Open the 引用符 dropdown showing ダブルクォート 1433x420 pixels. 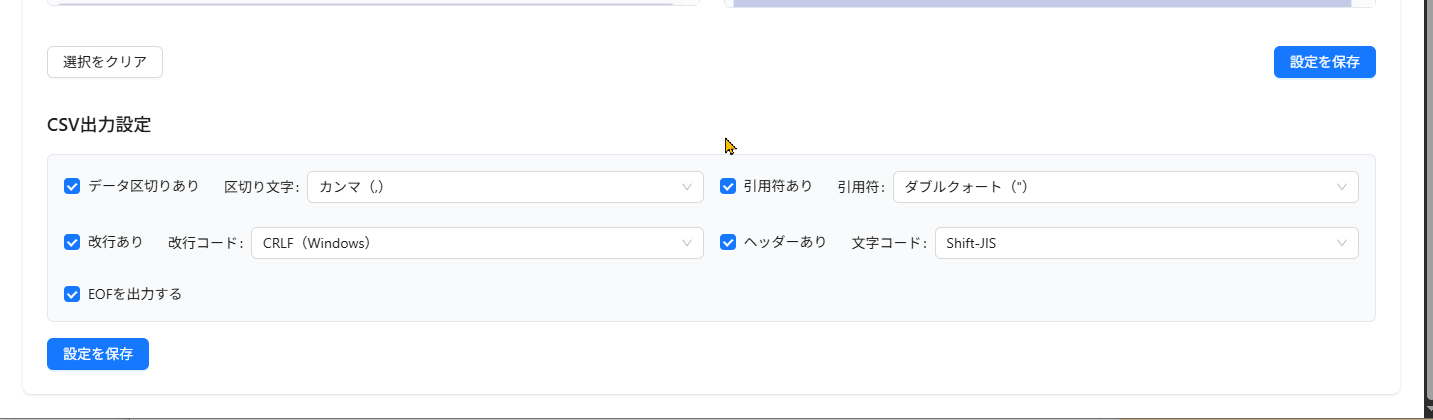point(1125,187)
